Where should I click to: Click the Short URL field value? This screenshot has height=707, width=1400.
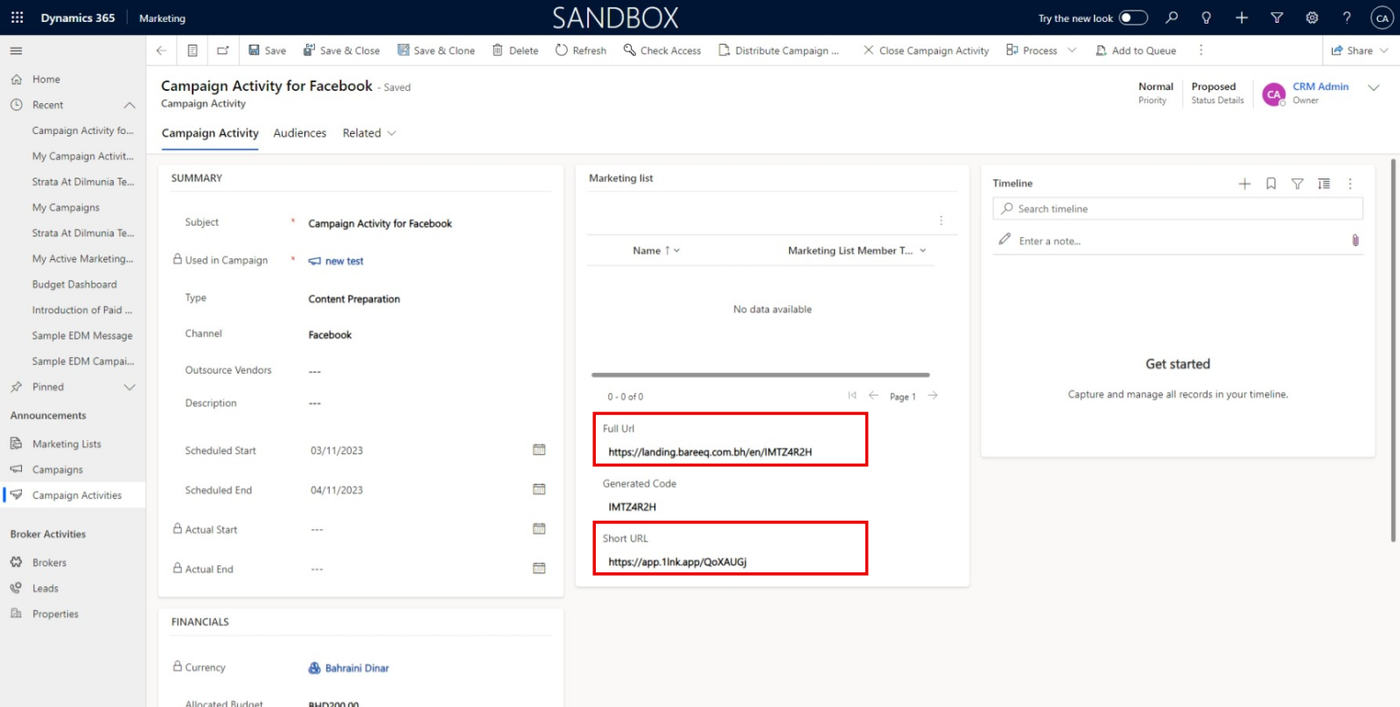(677, 562)
